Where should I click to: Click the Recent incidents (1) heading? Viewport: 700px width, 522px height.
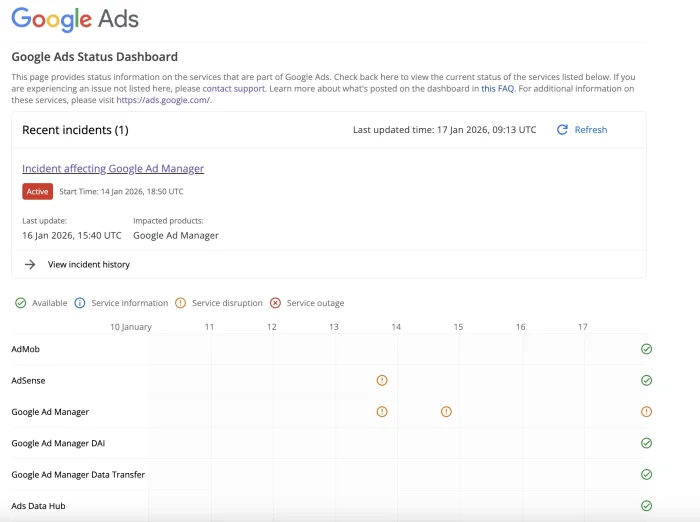(75, 130)
